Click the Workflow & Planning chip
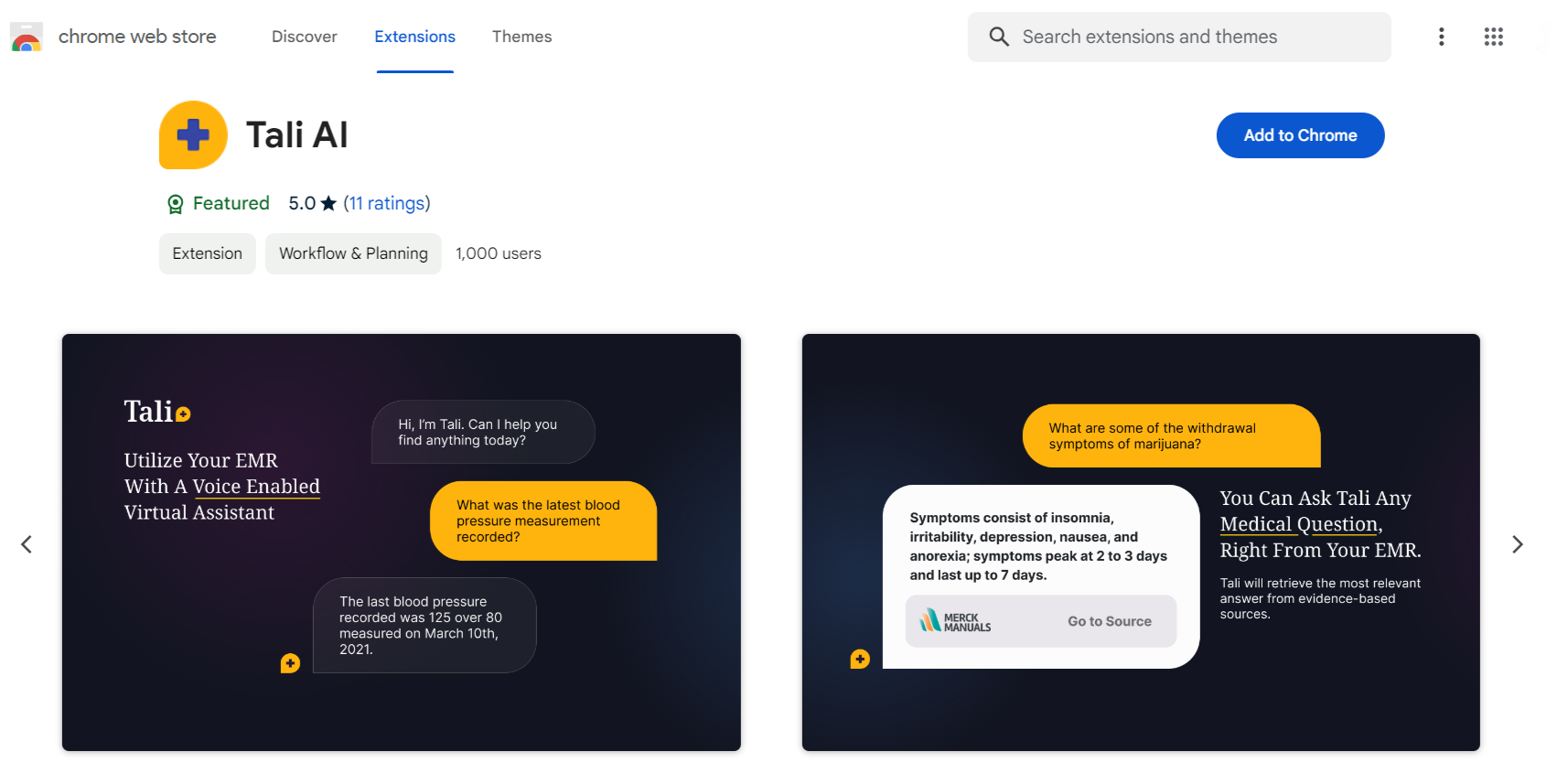 tap(353, 253)
